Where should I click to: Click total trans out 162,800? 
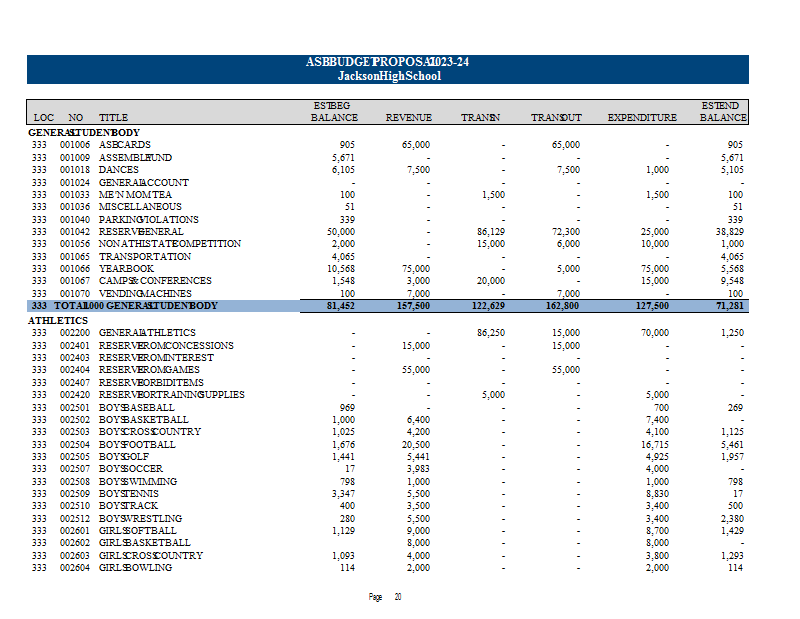click(563, 306)
